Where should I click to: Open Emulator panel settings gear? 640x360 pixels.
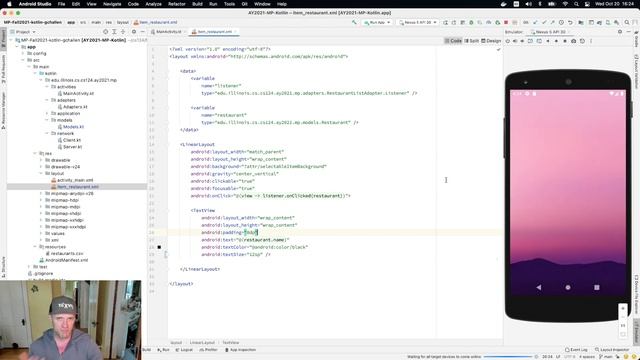click(620, 31)
